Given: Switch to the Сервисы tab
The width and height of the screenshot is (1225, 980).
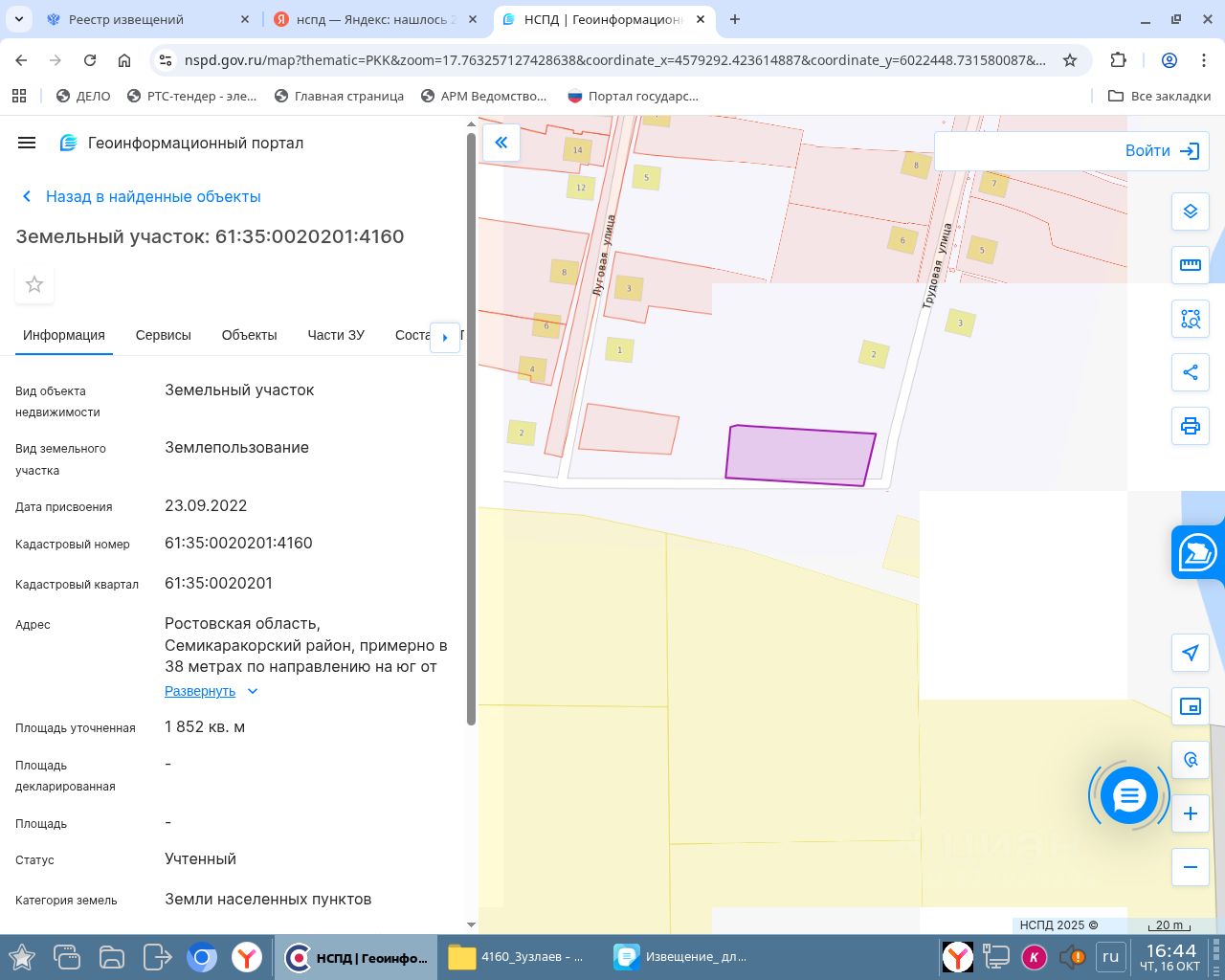Looking at the screenshot, I should [164, 335].
